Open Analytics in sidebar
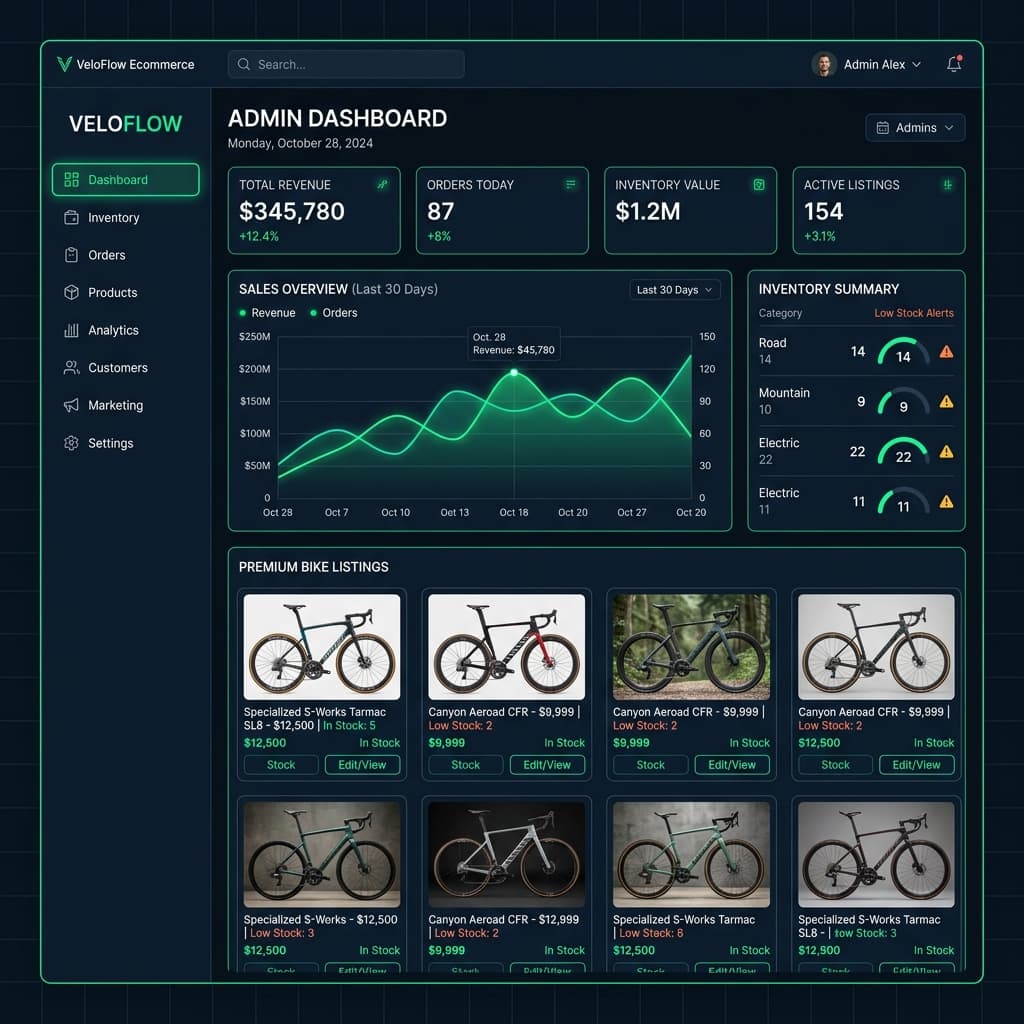Screen dimensions: 1024x1024 tap(125, 330)
